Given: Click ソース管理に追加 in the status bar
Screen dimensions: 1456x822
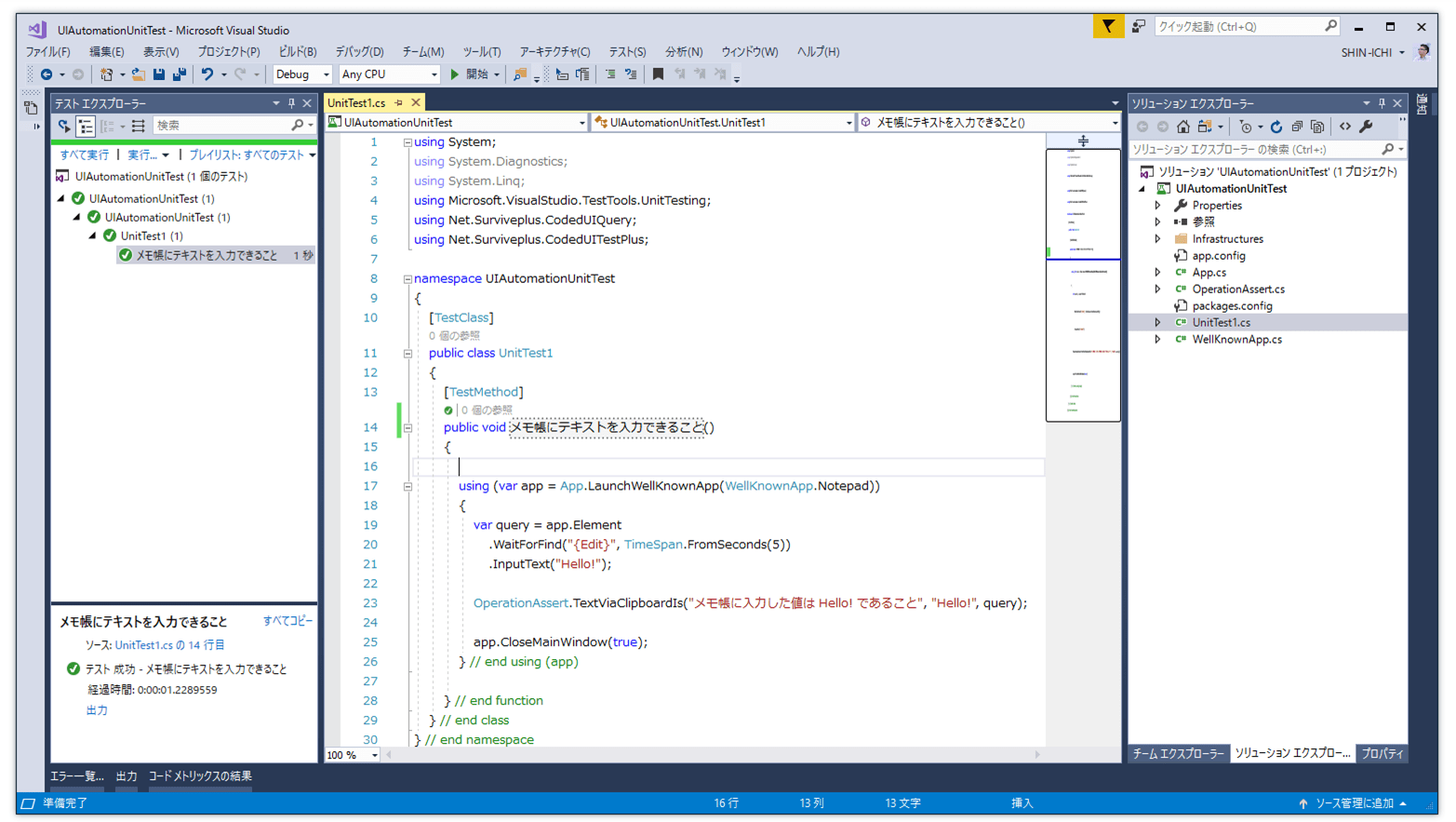Looking at the screenshot, I should [1353, 803].
